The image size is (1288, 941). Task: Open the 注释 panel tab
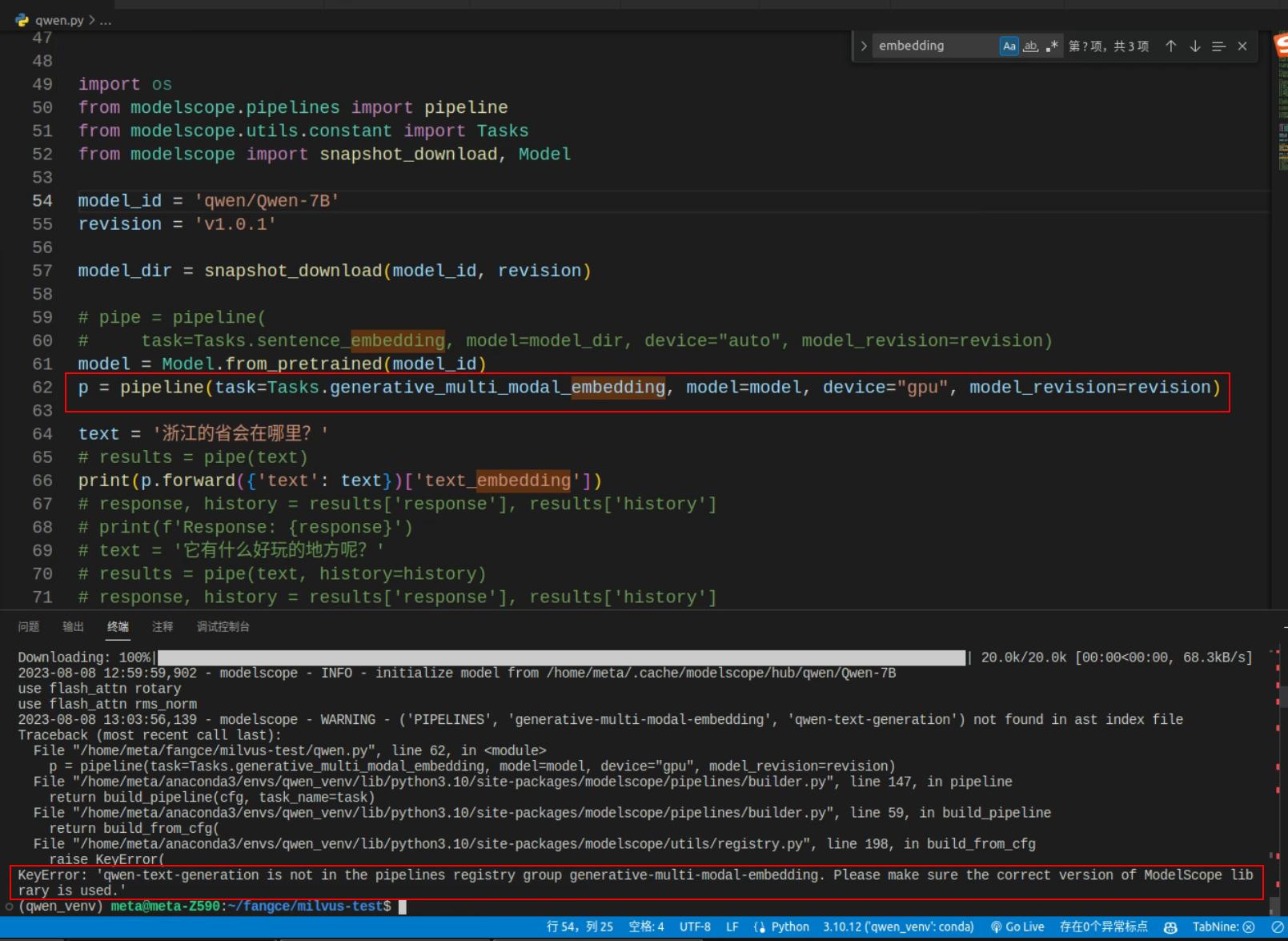(163, 626)
